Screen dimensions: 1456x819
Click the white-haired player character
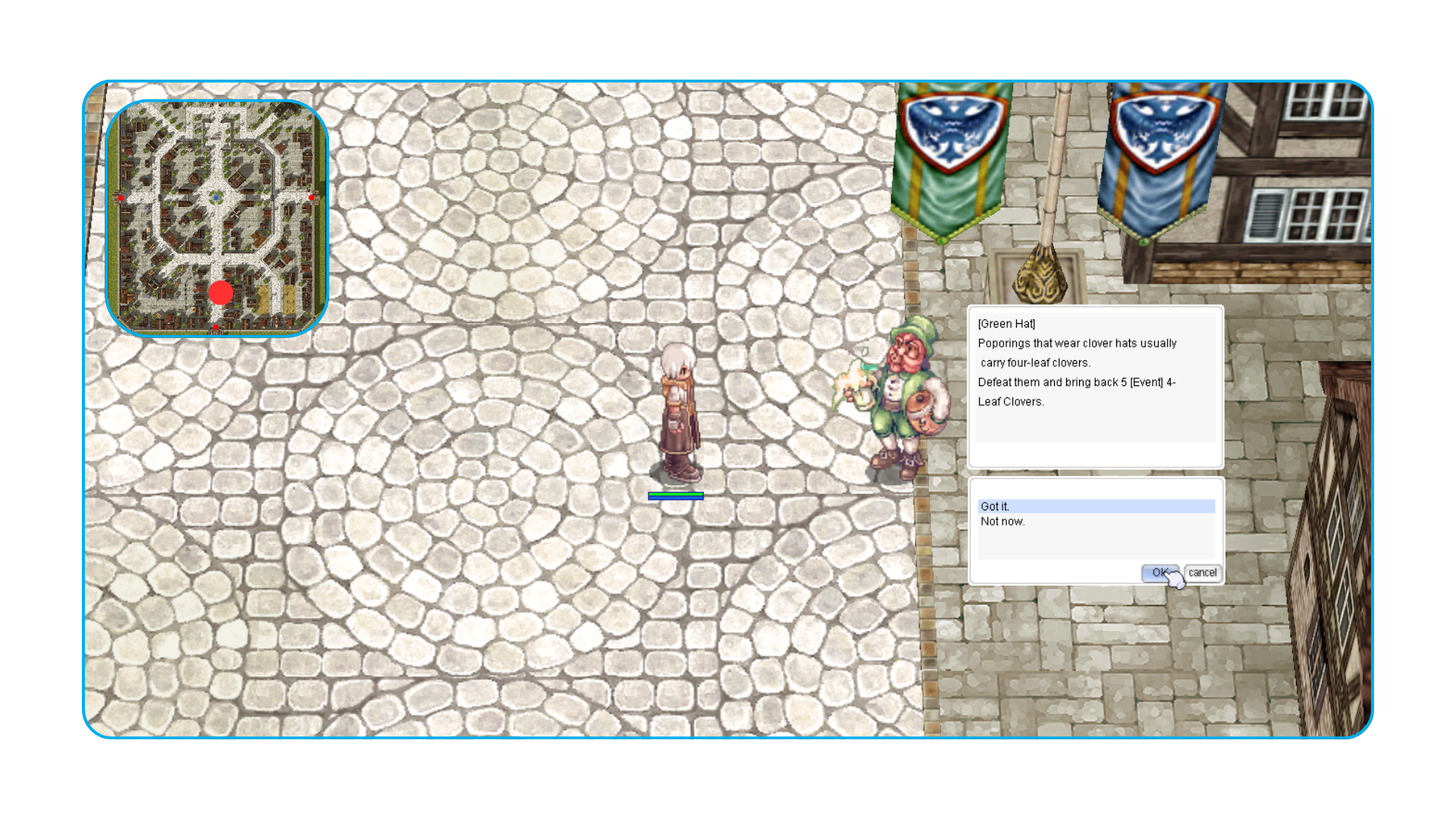point(677,413)
